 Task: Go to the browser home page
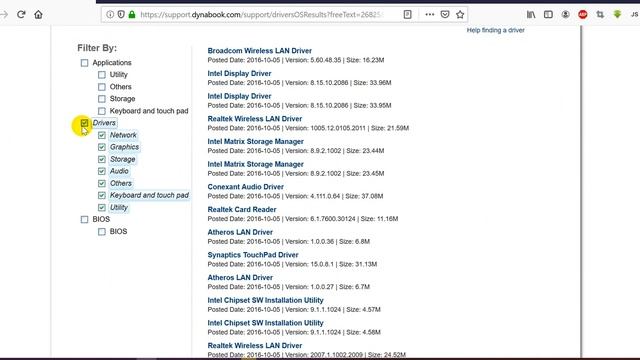[38, 15]
